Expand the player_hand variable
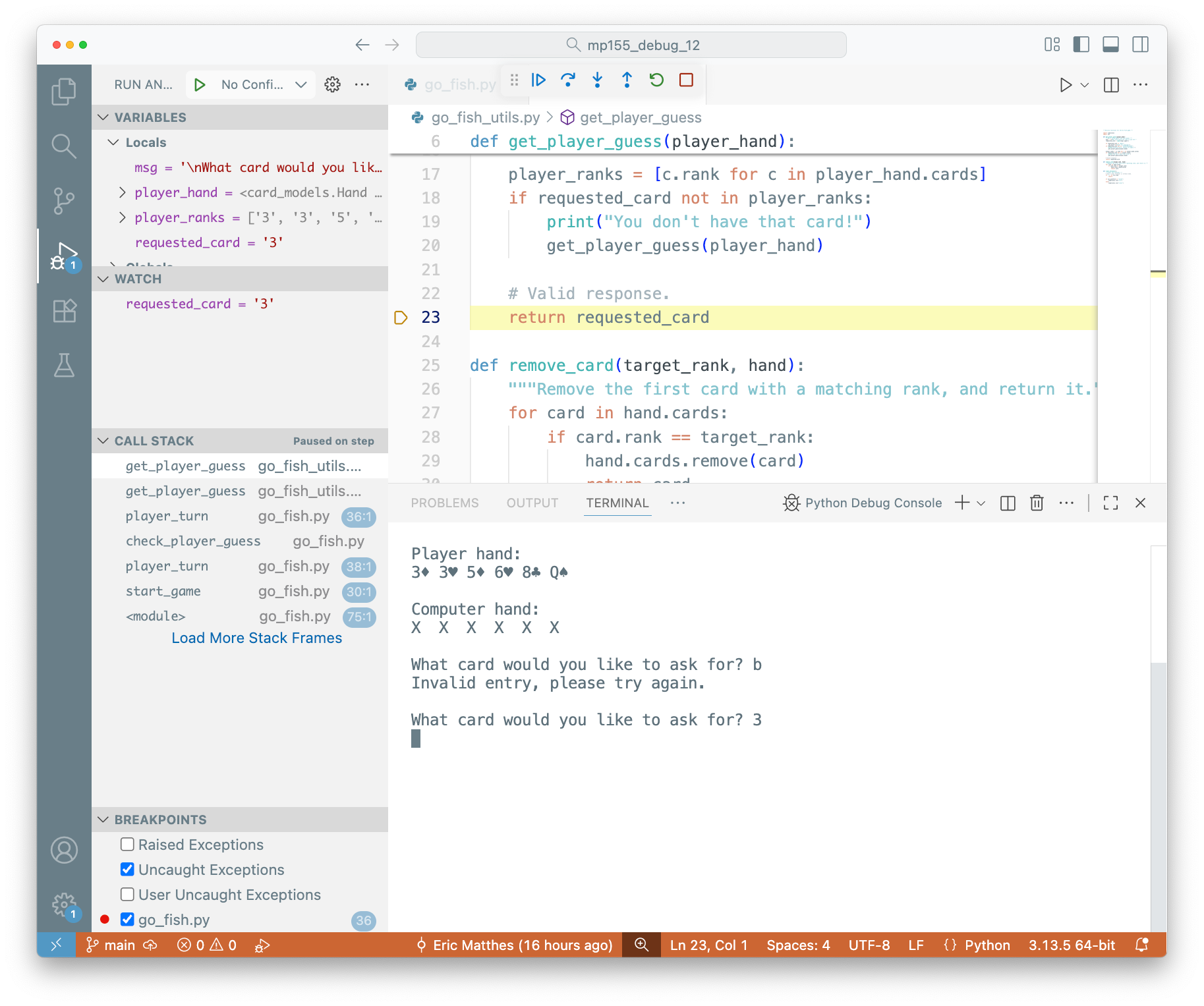The image size is (1204, 1006). (123, 192)
